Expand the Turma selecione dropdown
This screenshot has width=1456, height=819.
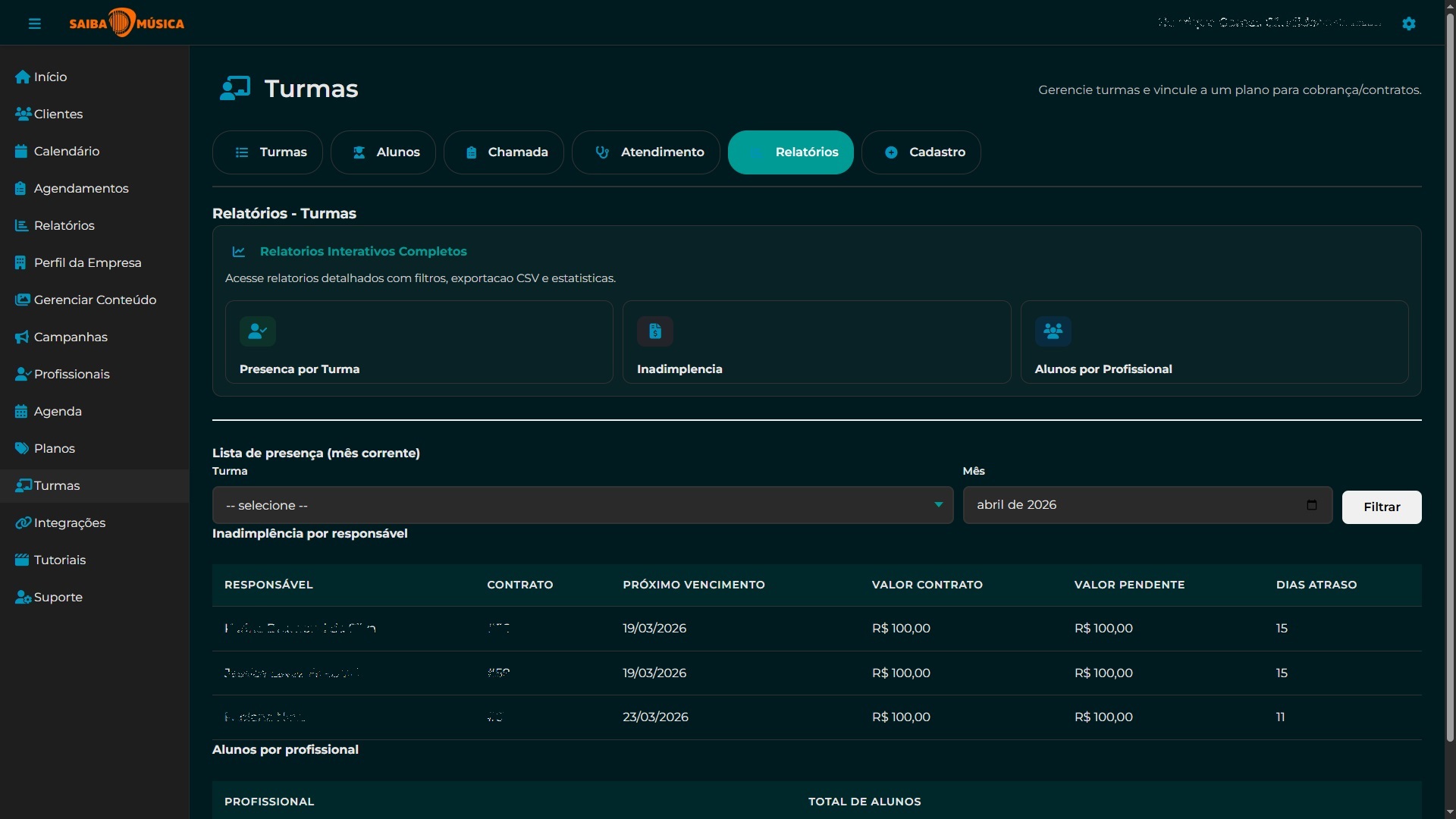582,506
